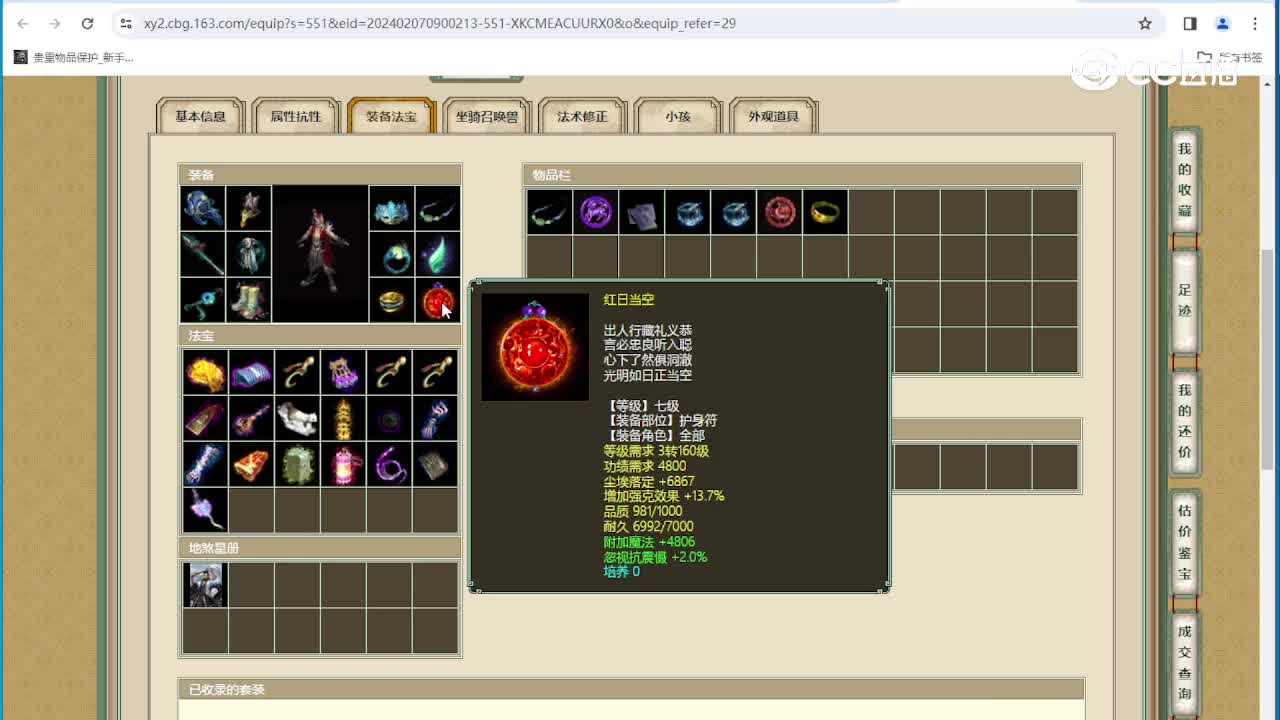Select the red sun amulet in equipment
Screen dimensions: 1280x720
[x=437, y=300]
